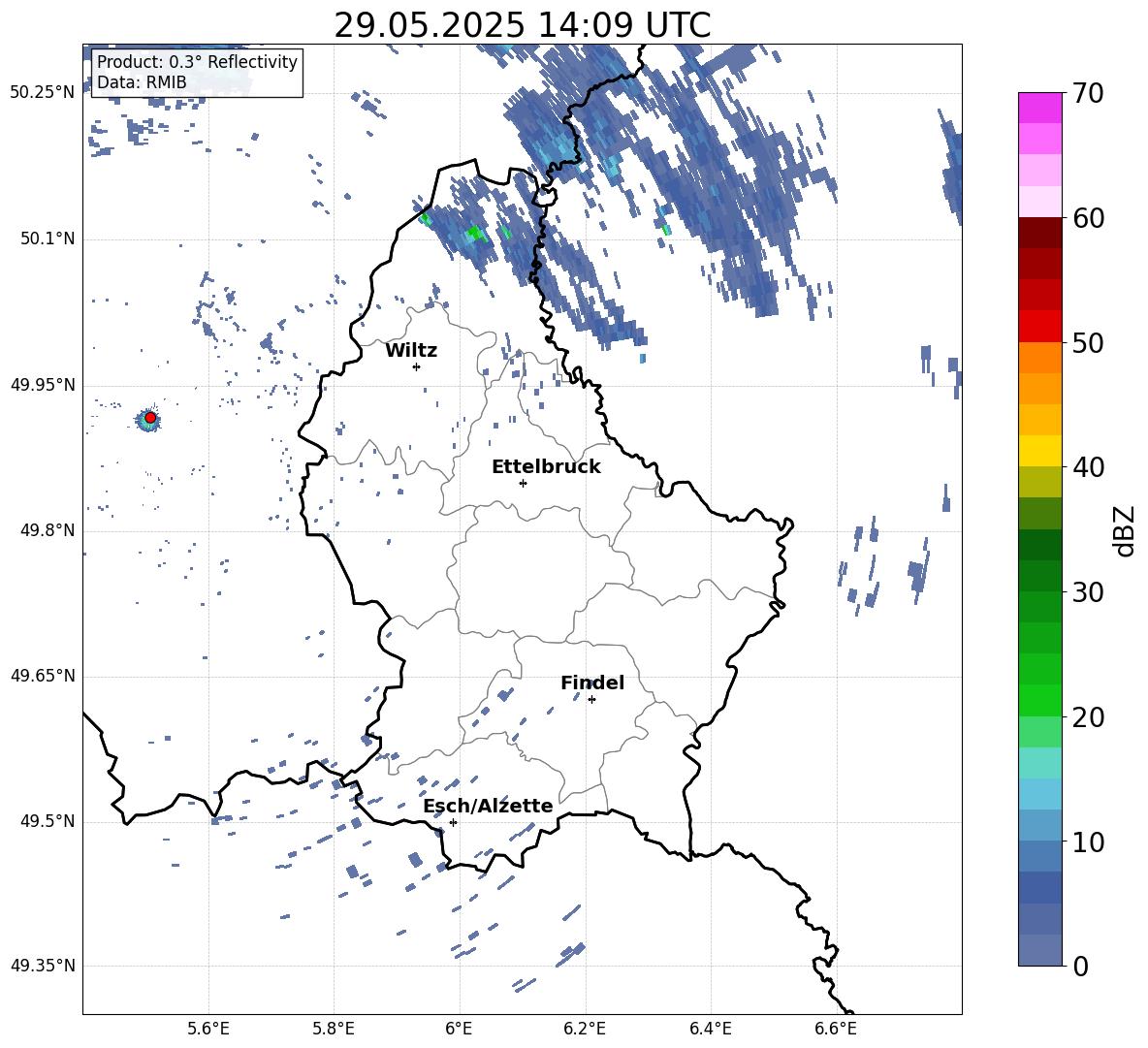1148x1048 pixels.
Task: Click the colorbar tick label 0
Action: click(1081, 967)
